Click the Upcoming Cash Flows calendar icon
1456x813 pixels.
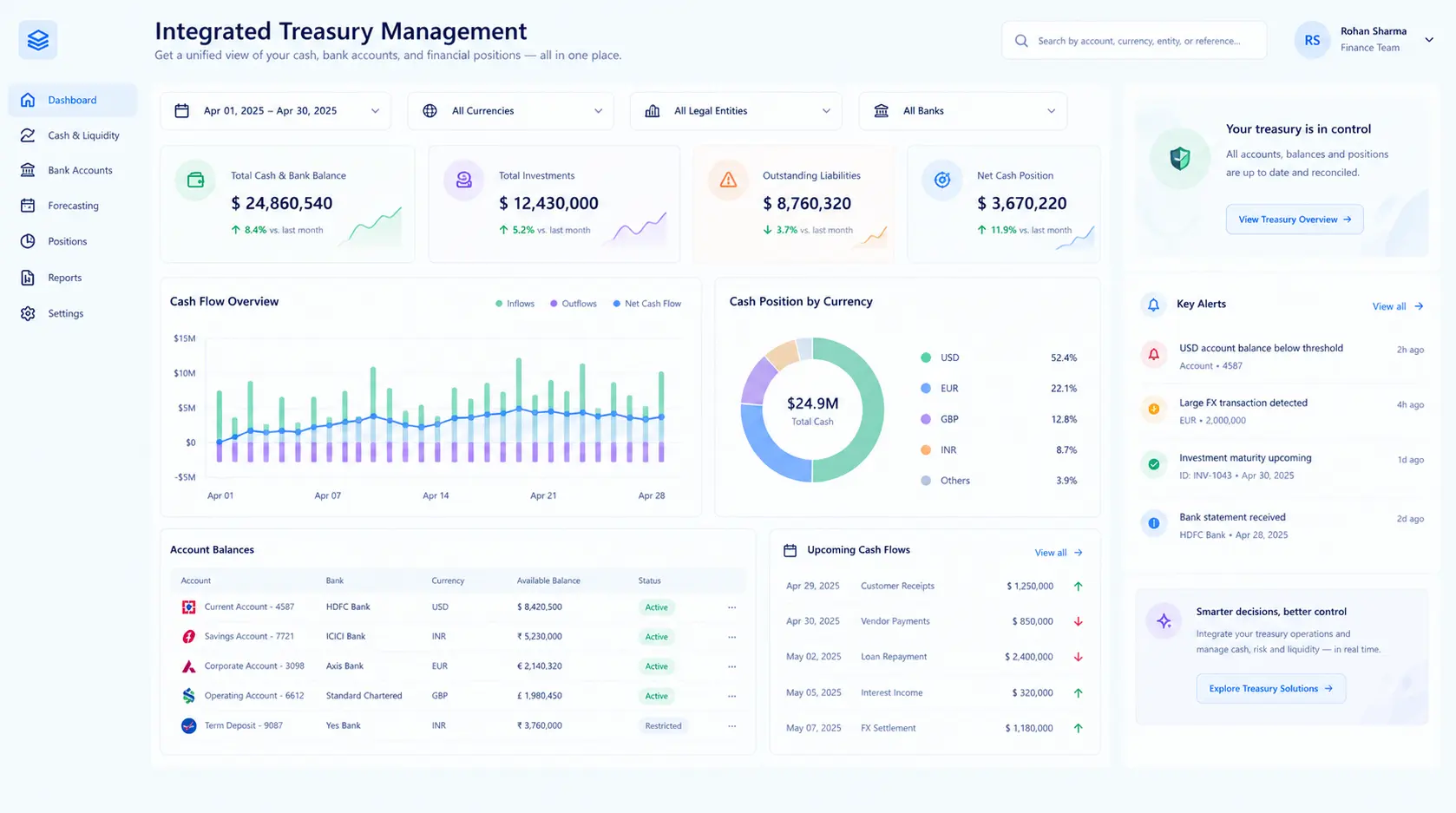790,550
